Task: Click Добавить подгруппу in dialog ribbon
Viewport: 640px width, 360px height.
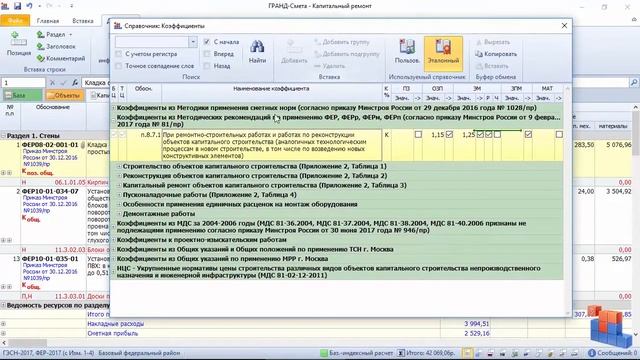Action: click(347, 54)
